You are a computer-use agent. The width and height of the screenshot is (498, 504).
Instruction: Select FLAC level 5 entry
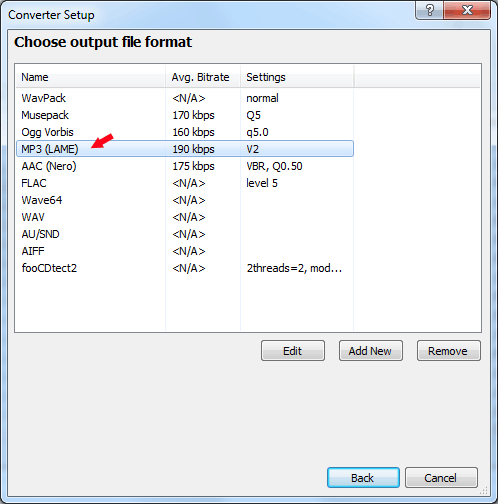(185, 183)
